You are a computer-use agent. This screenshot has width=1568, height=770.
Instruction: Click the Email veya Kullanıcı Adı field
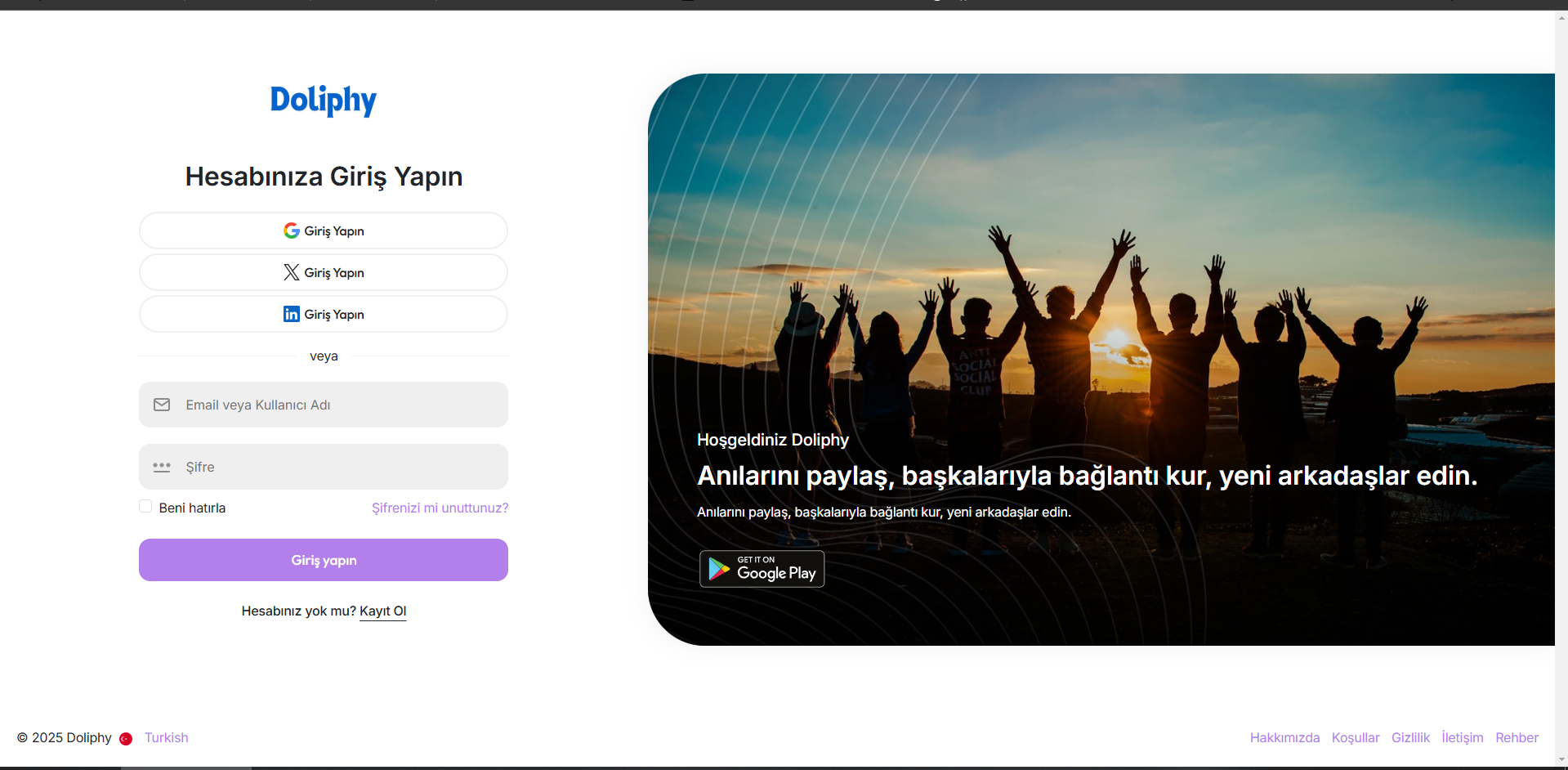pyautogui.click(x=324, y=405)
